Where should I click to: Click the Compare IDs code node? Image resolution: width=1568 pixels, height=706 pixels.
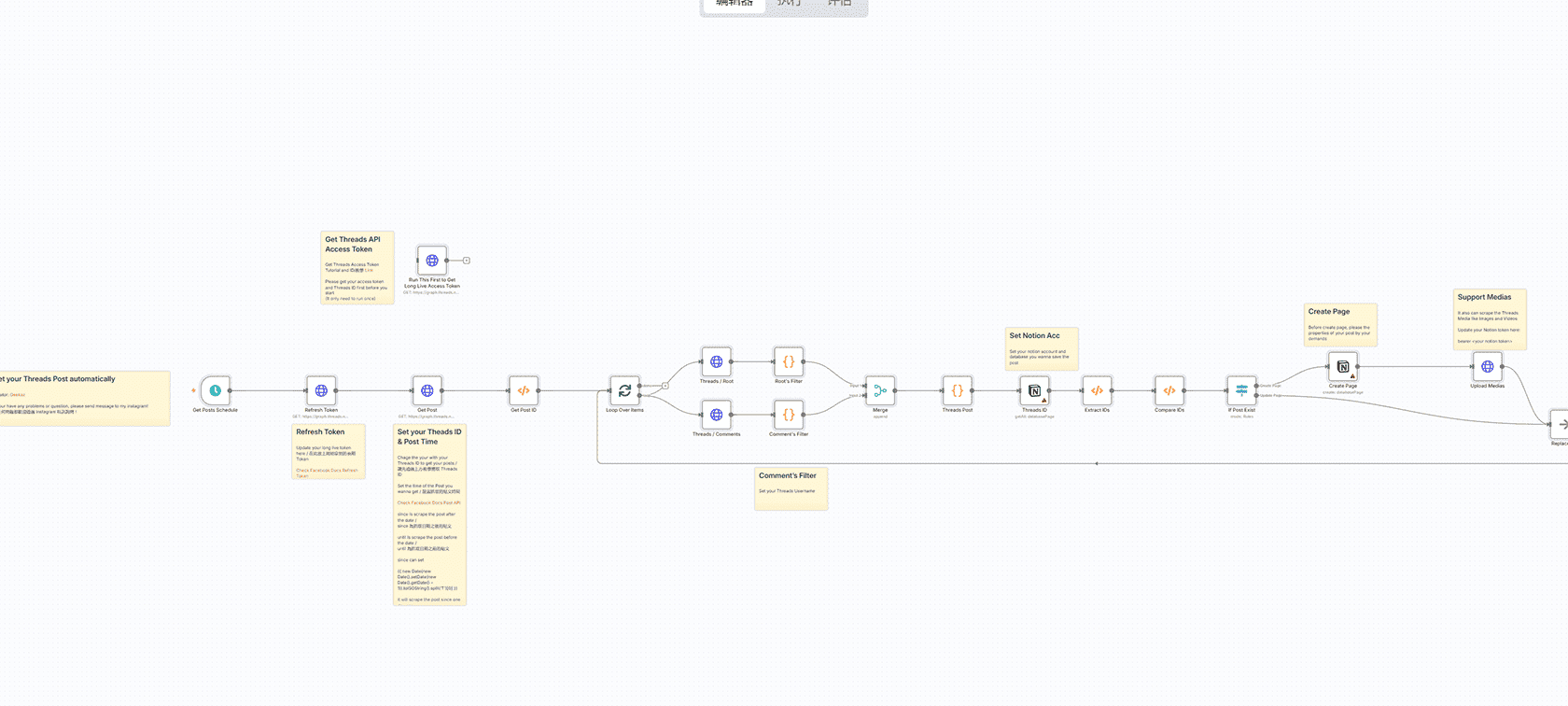tap(1169, 390)
